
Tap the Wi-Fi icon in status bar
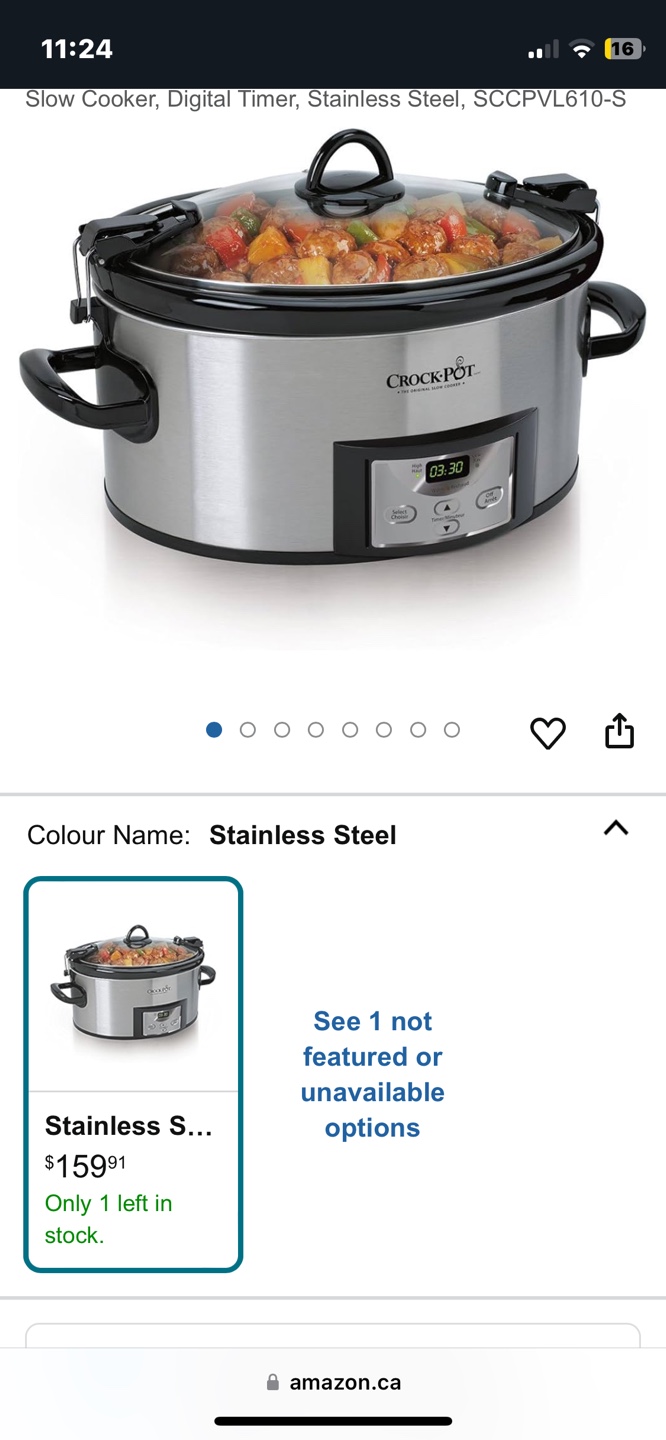tap(581, 49)
